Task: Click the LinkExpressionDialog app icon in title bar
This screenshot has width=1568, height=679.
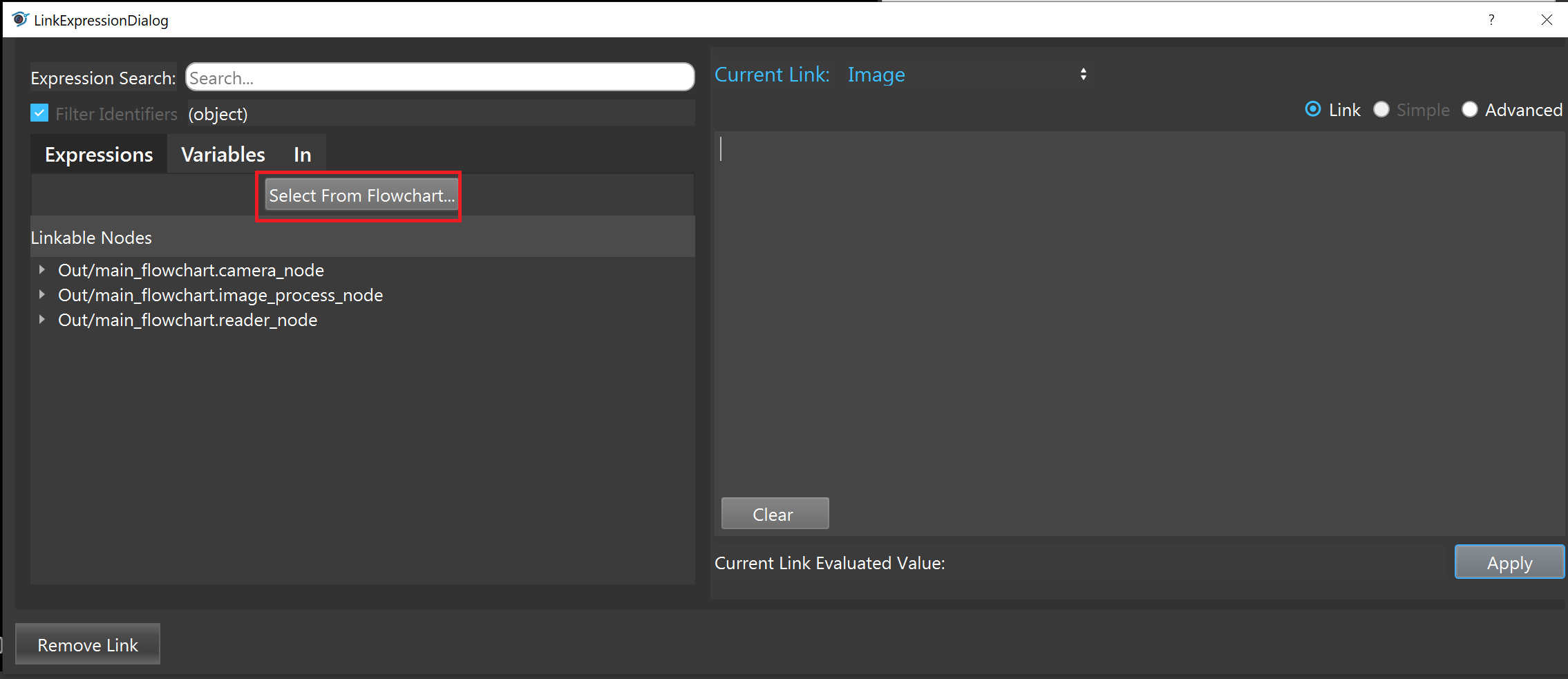Action: (20, 19)
